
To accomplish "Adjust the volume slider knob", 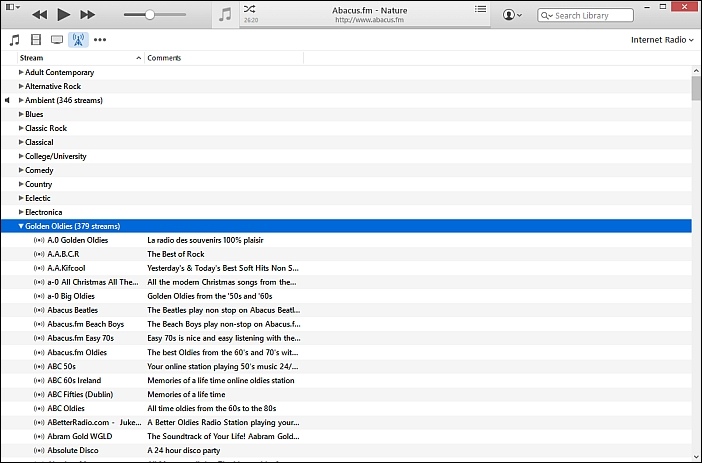I will (150, 15).
